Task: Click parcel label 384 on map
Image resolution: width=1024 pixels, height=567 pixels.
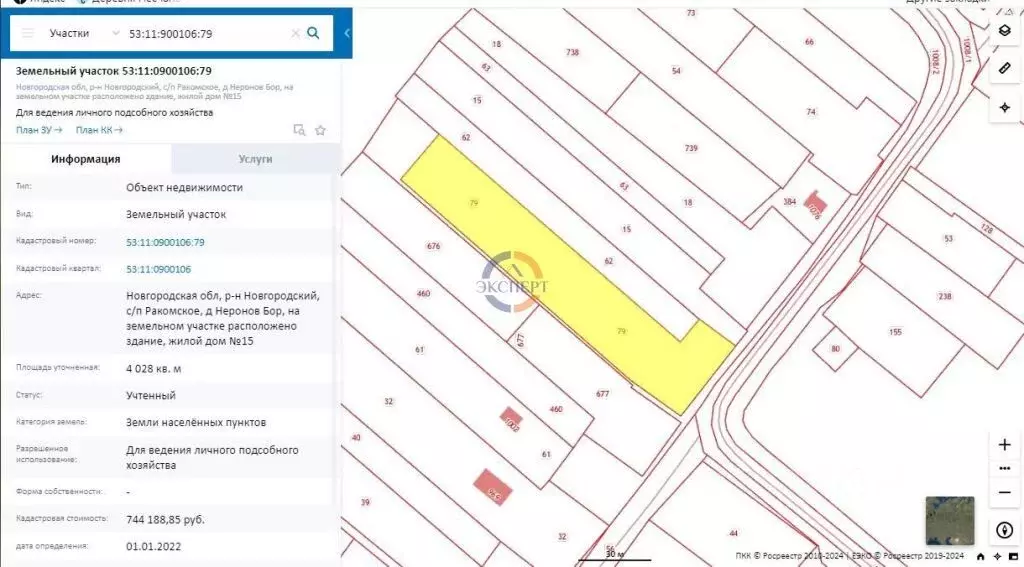Action: [790, 202]
